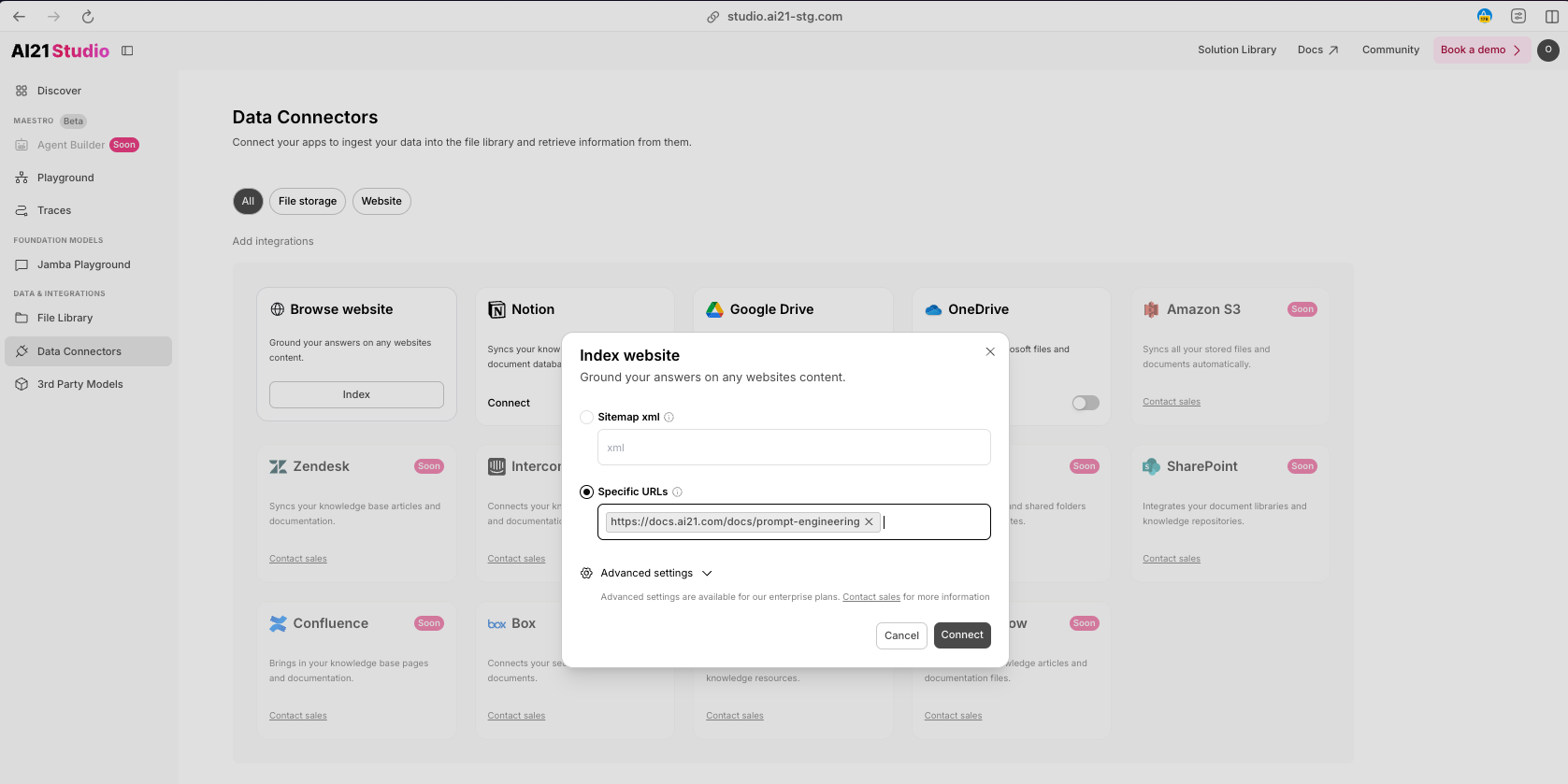The width and height of the screenshot is (1568, 784).
Task: Click the Amazon S3 logo icon
Action: [x=1151, y=309]
